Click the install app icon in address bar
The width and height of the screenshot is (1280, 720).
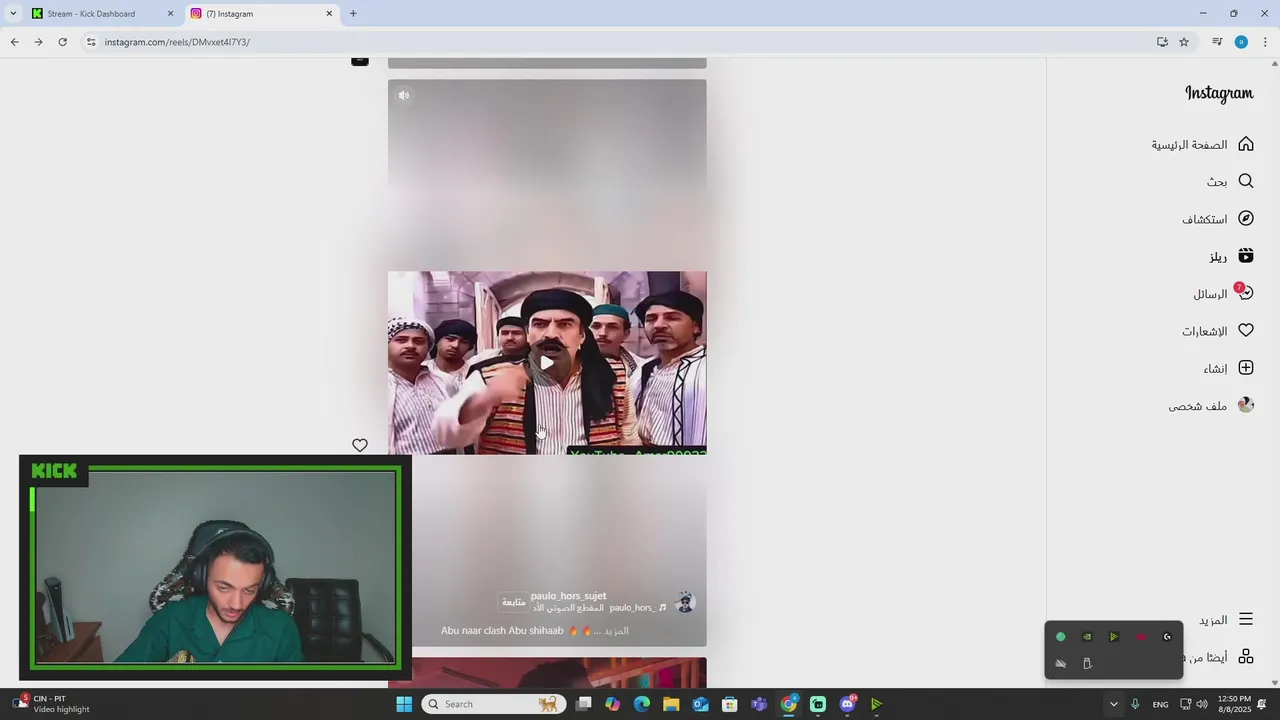pyautogui.click(x=1162, y=42)
